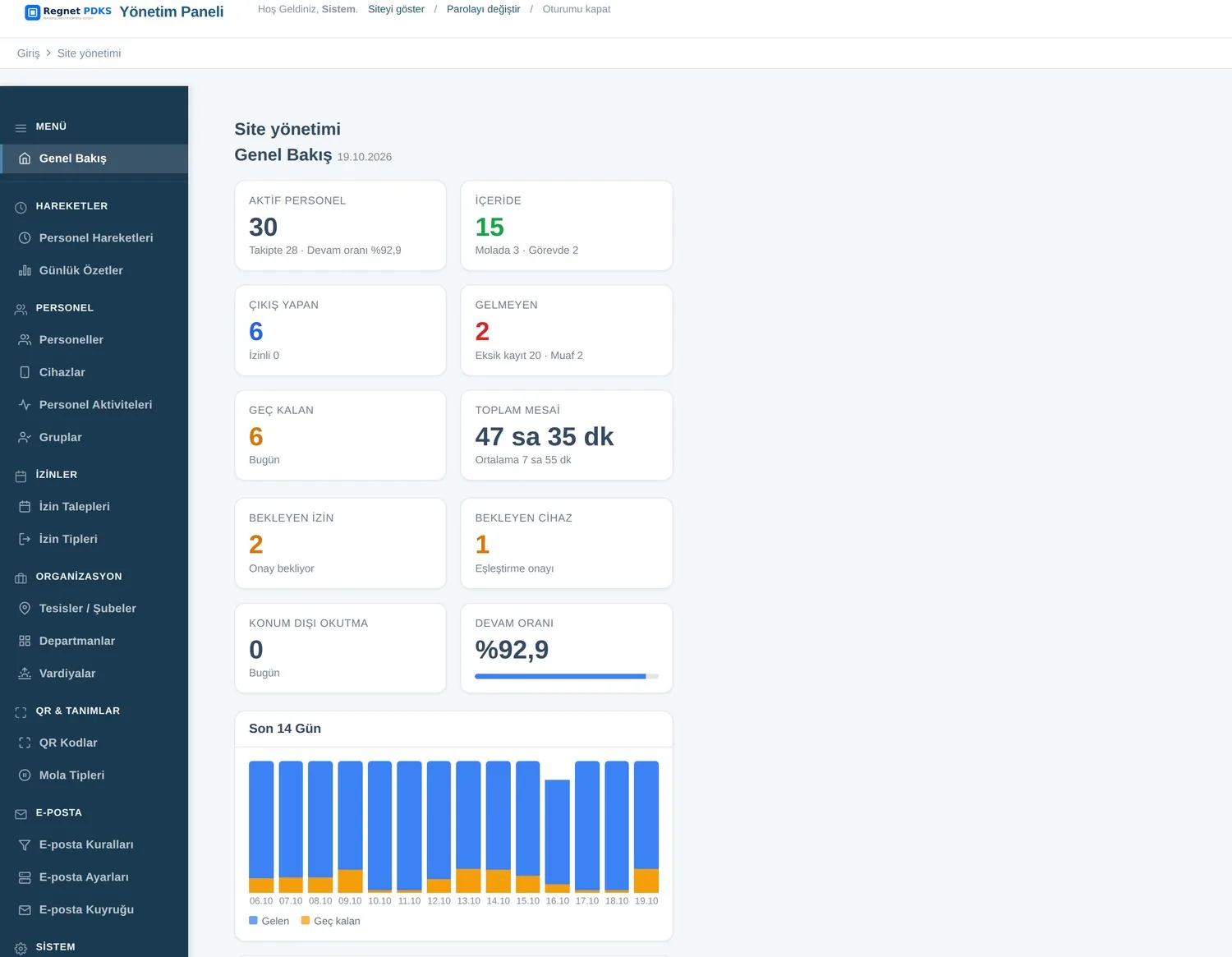Click the "47 sa 35 dk" total value
1232x957 pixels.
(x=545, y=437)
